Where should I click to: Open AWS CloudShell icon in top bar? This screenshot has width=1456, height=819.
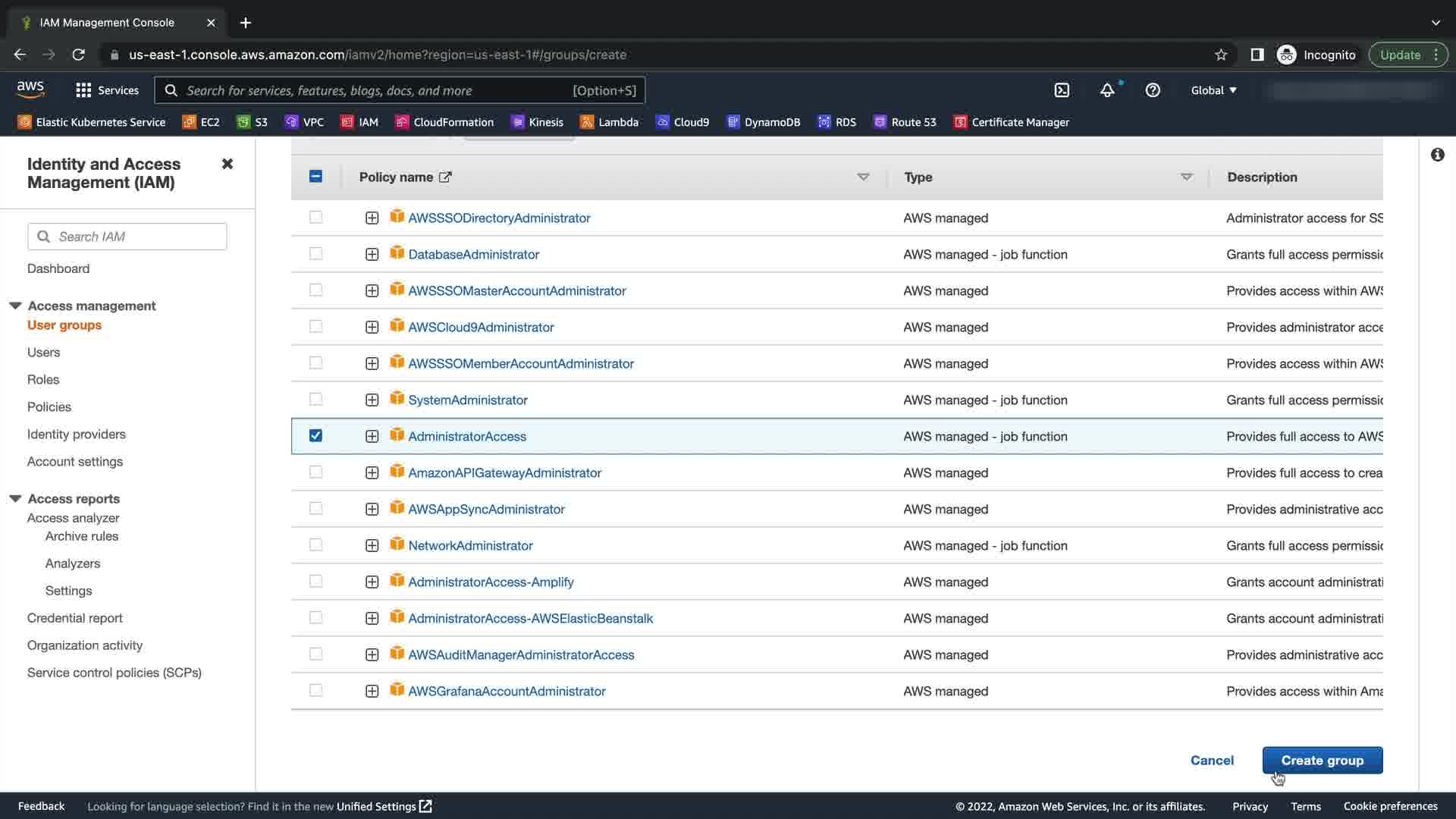1062,90
